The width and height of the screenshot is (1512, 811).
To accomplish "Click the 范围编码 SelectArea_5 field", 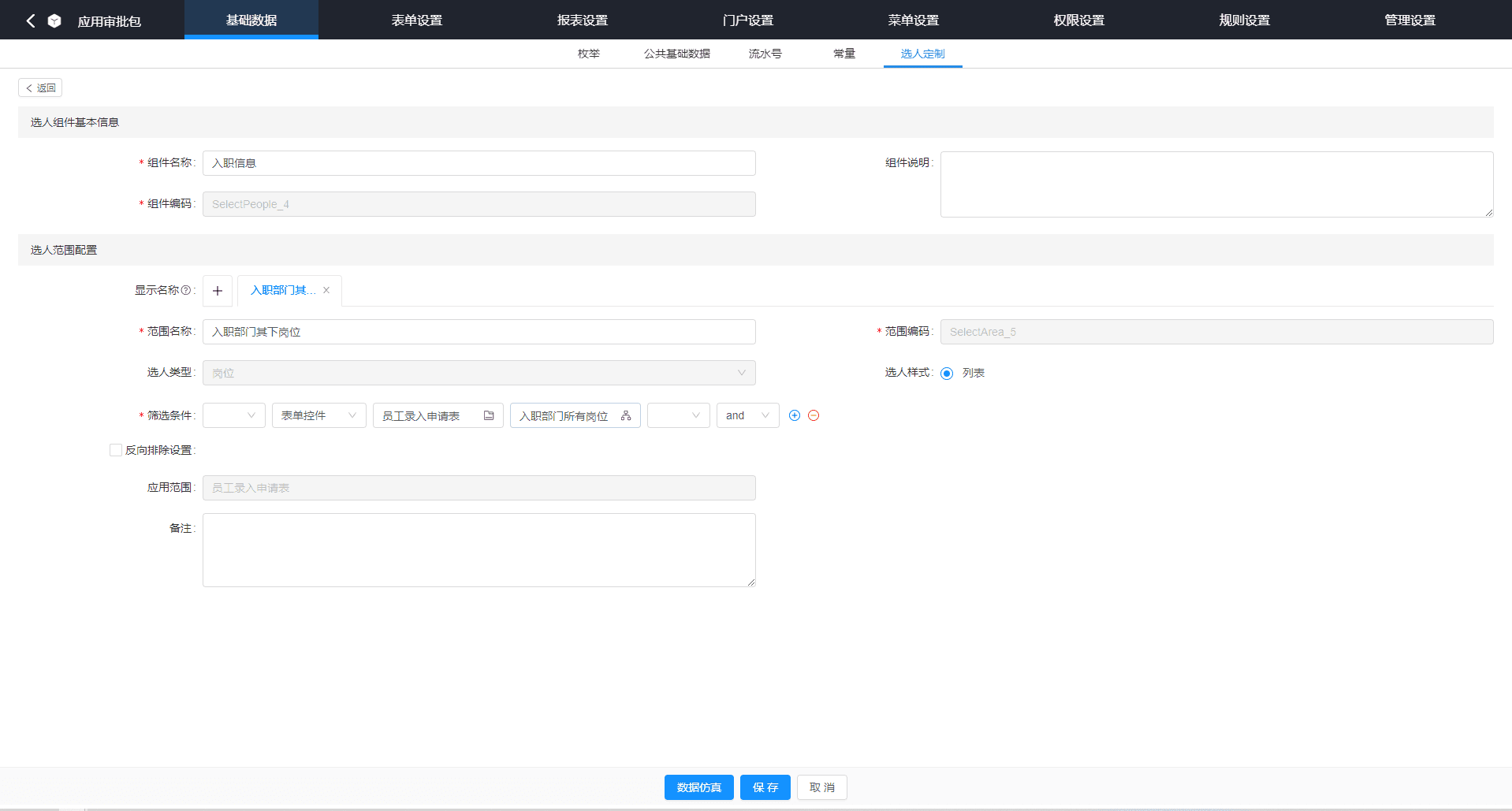I will [1217, 332].
